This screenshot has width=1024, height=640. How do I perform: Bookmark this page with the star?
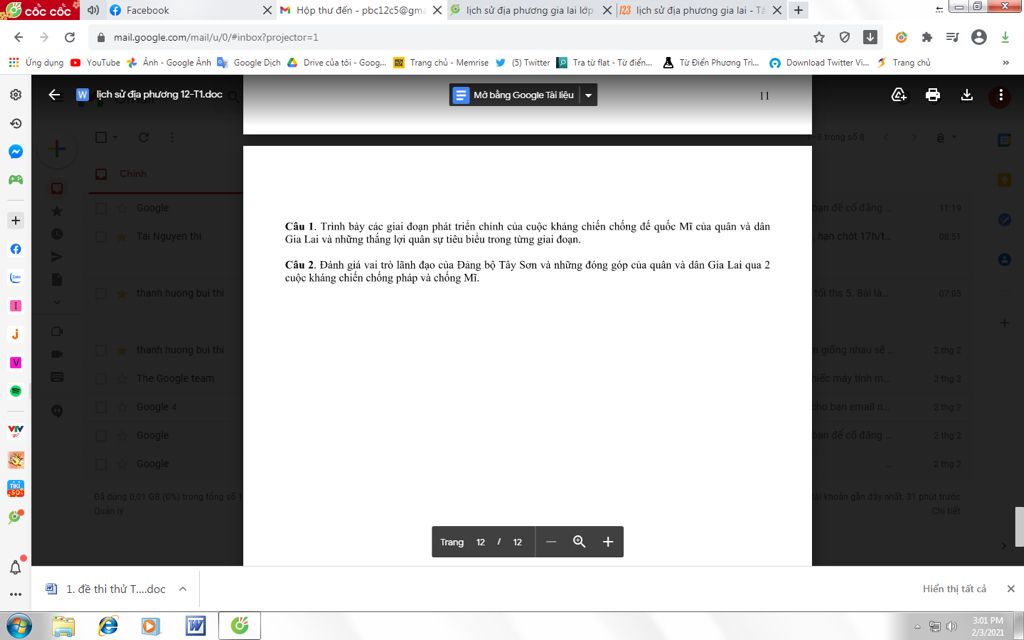coord(819,37)
